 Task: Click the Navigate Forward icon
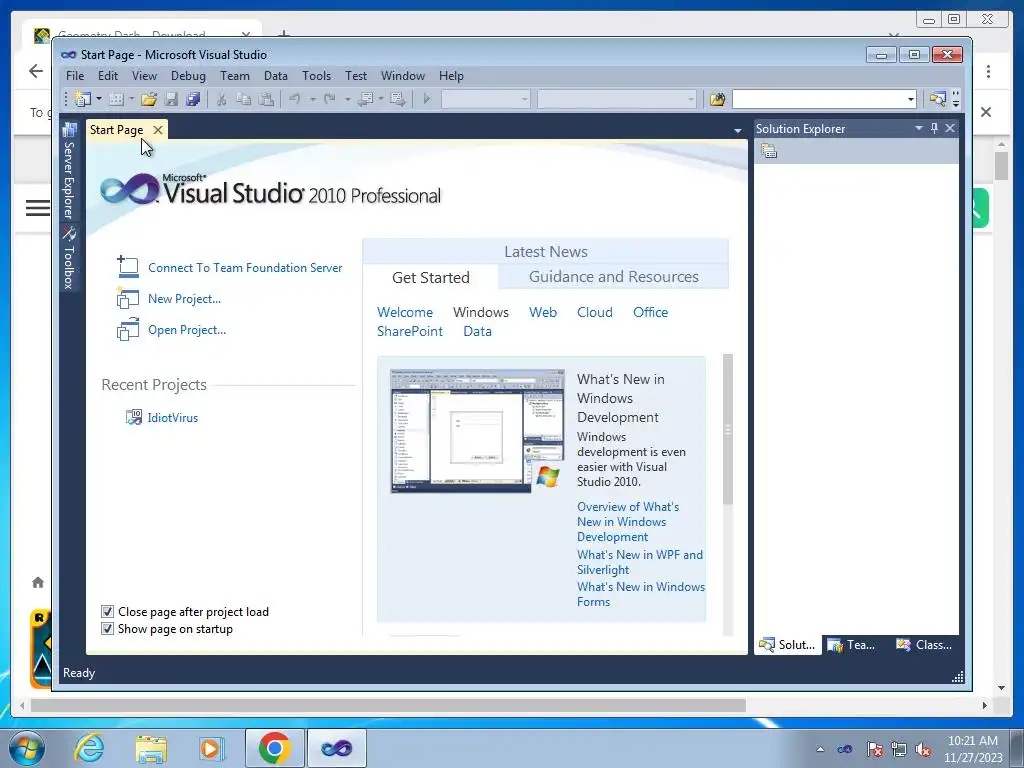pyautogui.click(x=397, y=99)
